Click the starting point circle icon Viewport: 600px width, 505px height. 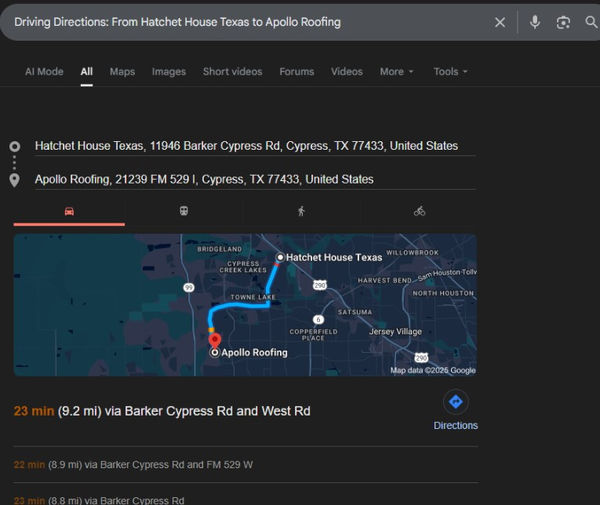click(x=15, y=146)
